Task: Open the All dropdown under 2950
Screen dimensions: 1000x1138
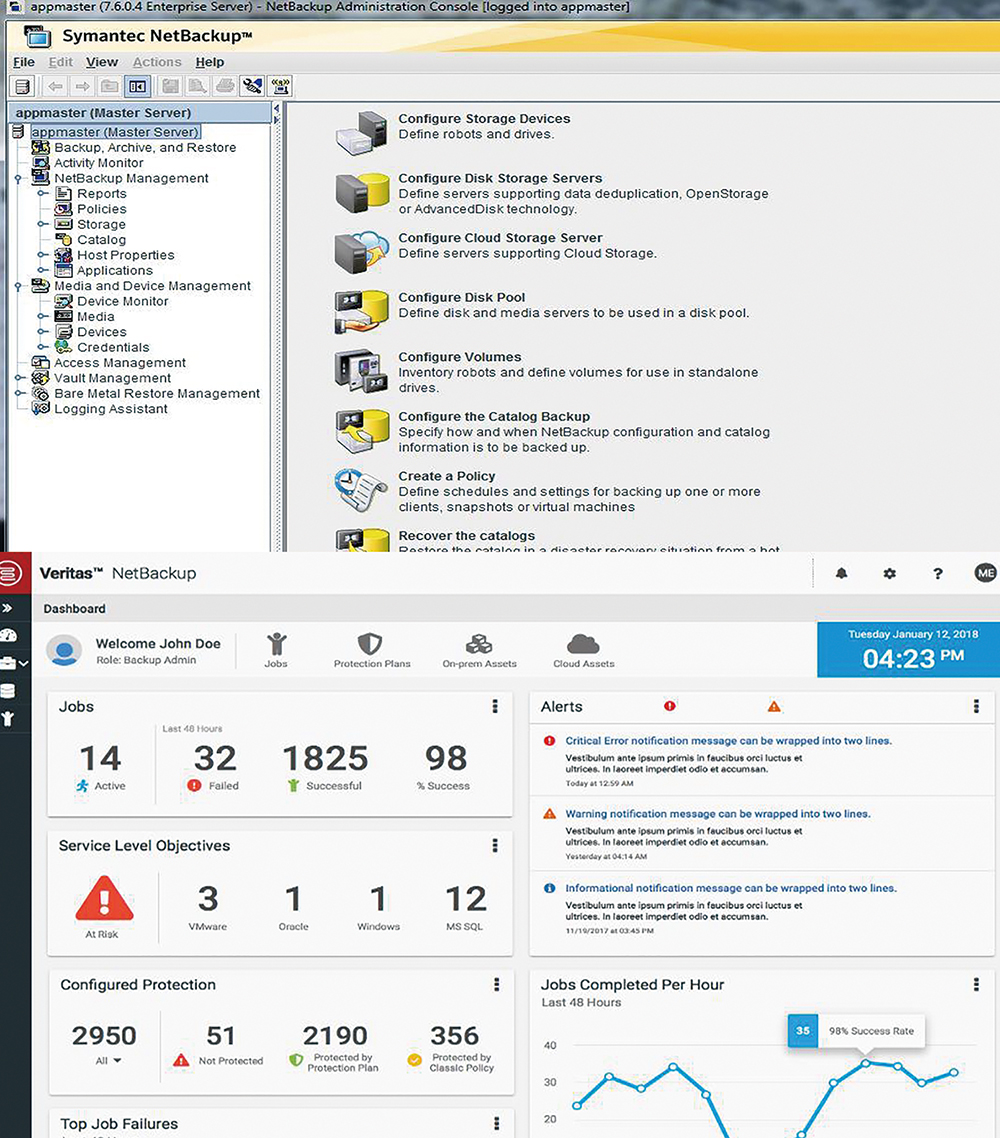Action: [108, 1060]
